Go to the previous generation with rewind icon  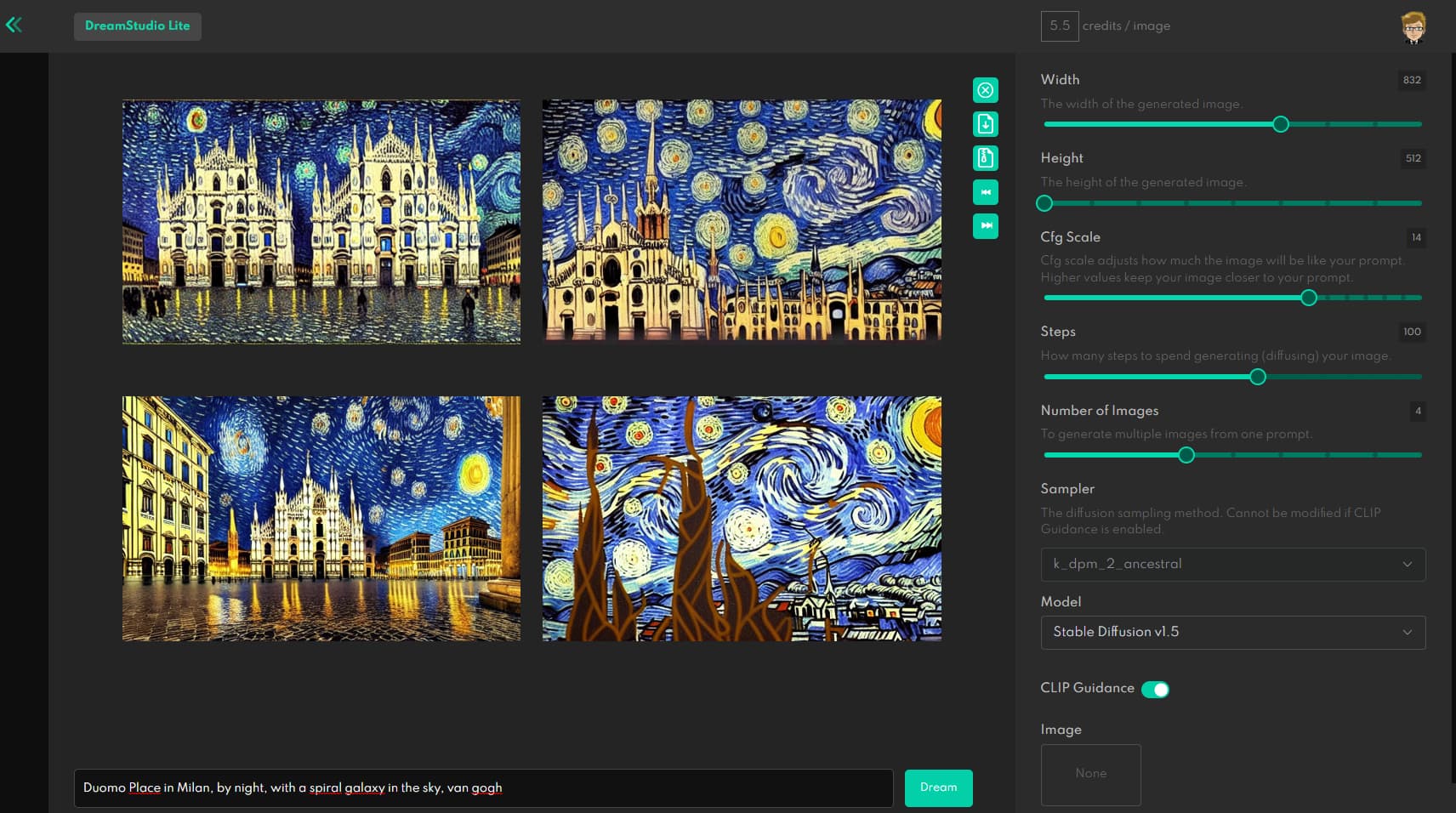point(986,192)
